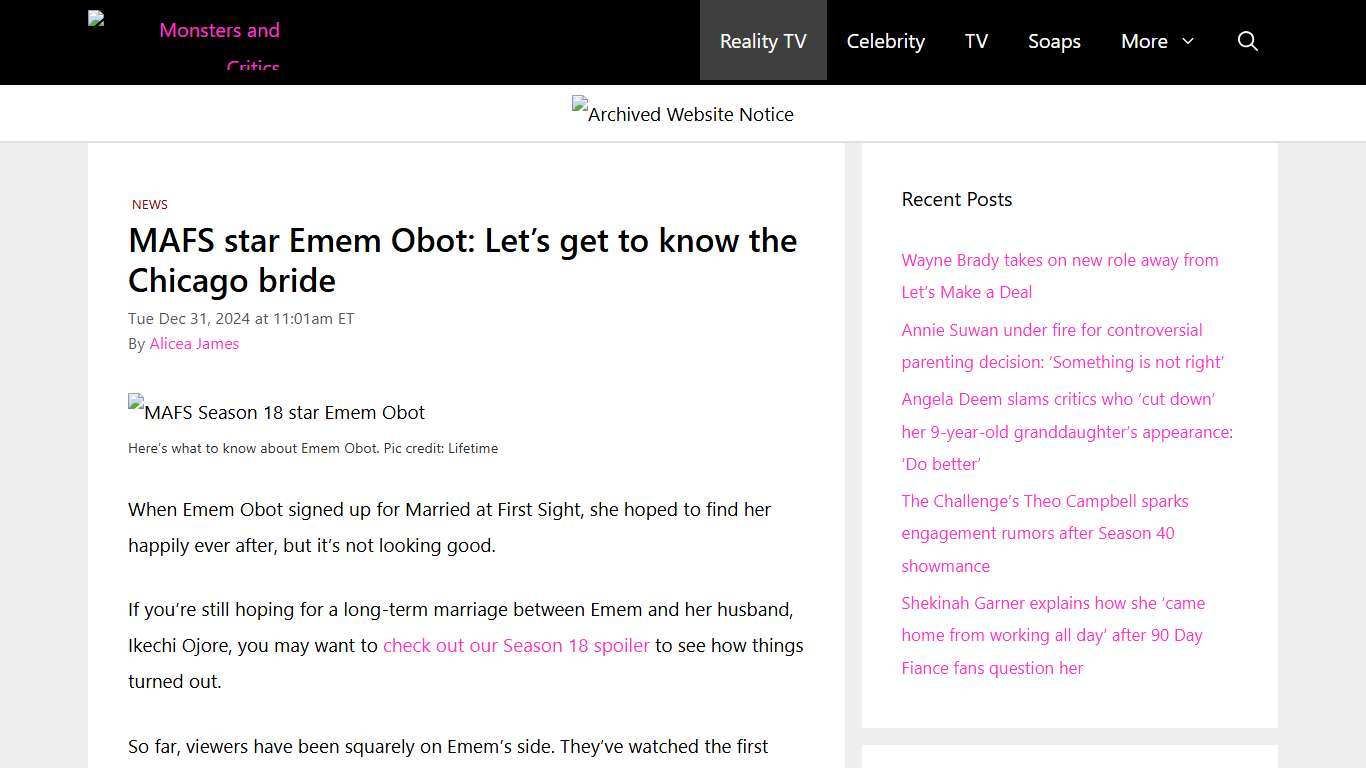Select the Reality TV menu item

(762, 41)
